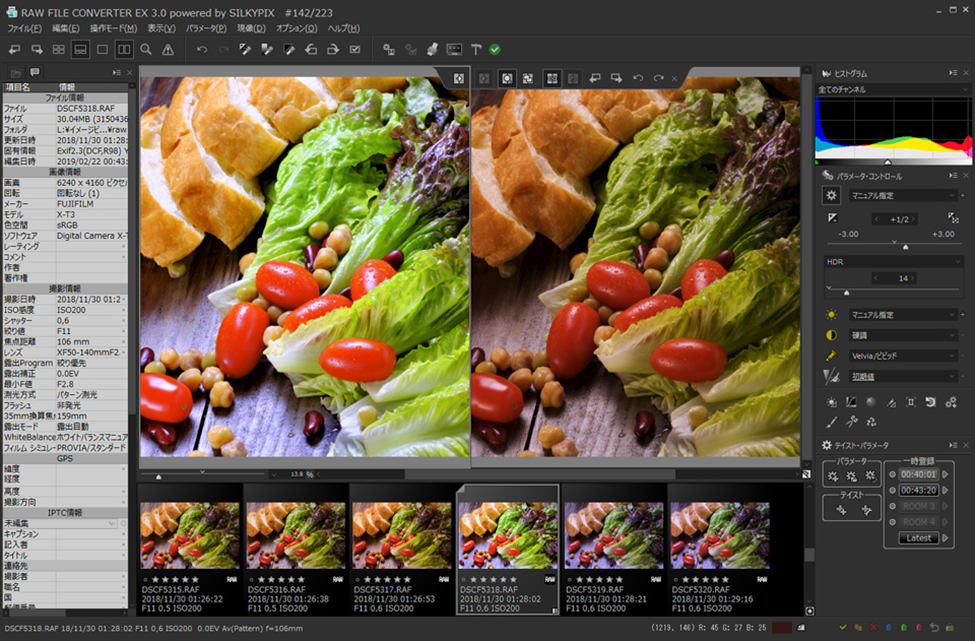Toggle the highlight warning triangle icon
The width and height of the screenshot is (975, 641).
point(168,50)
